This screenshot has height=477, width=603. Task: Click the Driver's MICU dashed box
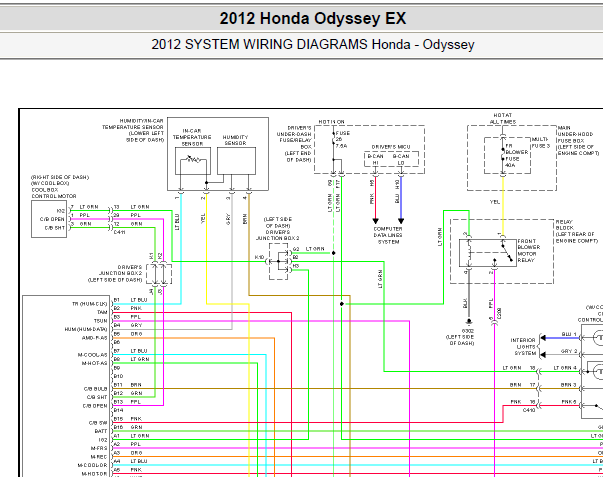coord(391,159)
